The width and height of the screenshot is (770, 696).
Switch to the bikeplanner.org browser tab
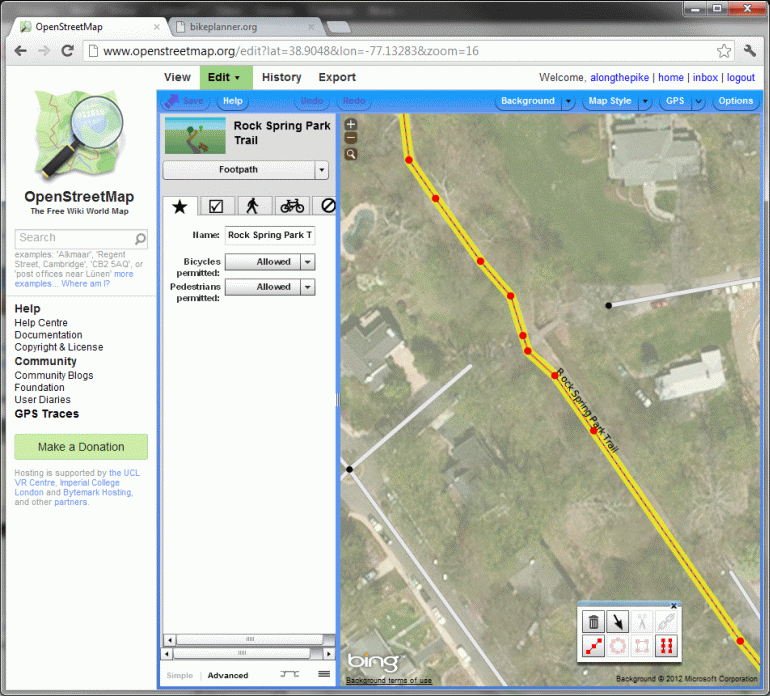[x=246, y=27]
